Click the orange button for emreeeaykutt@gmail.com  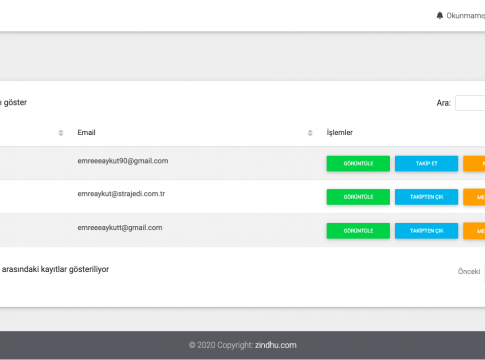474,231
